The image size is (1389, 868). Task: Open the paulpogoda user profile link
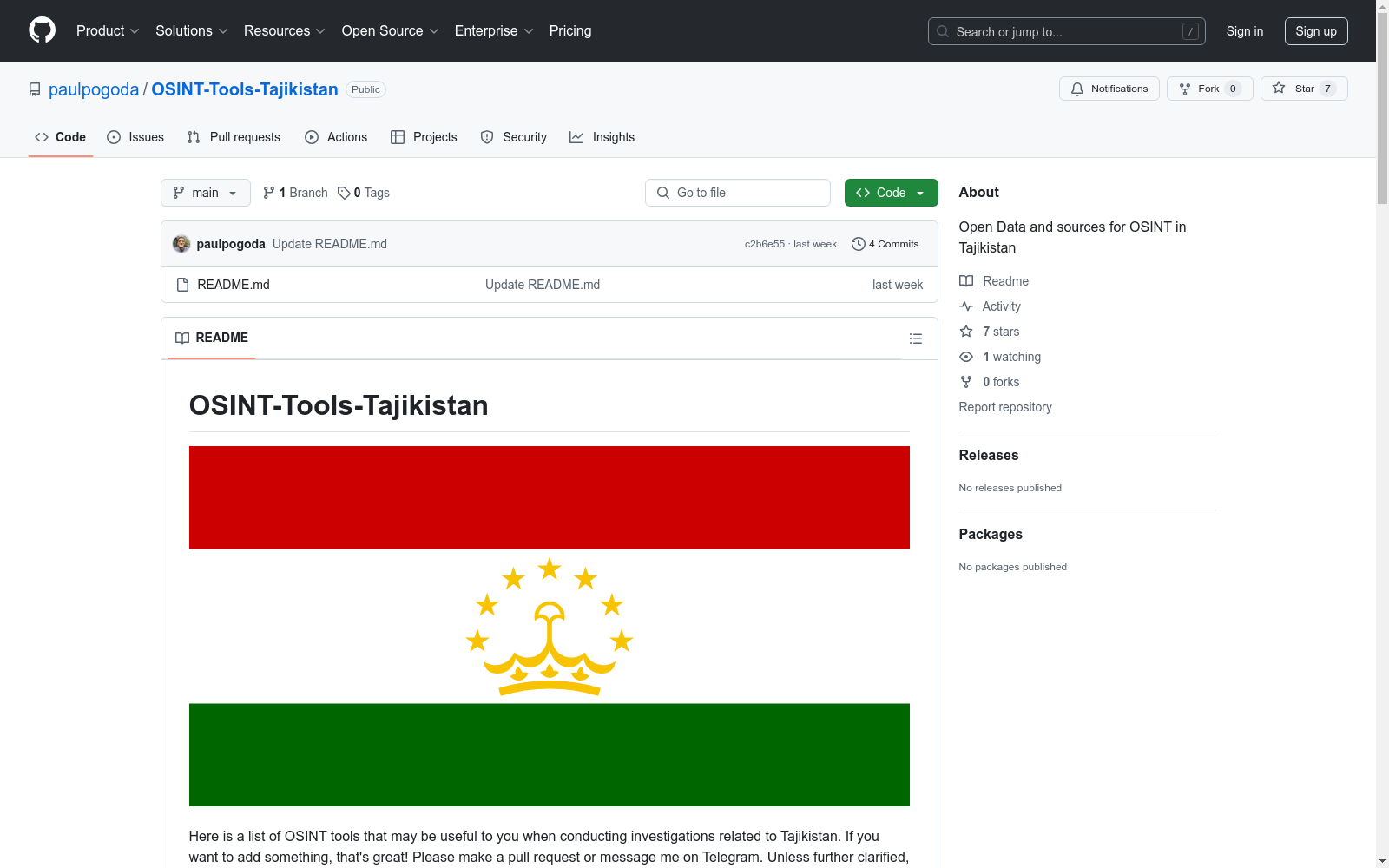[94, 89]
